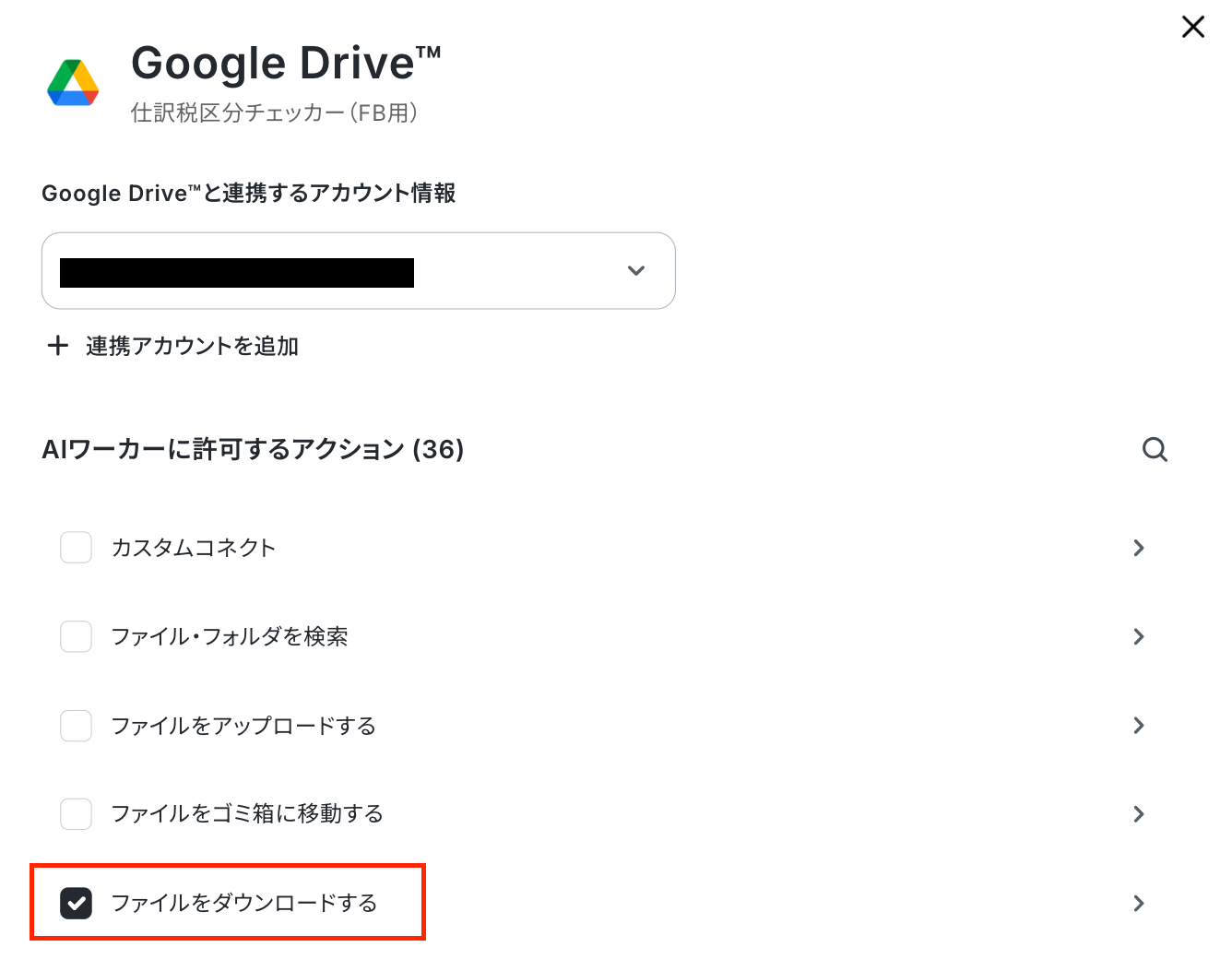Check the ファイル・フォルダを検索 checkbox
This screenshot has width=1232, height=959.
pyautogui.click(x=76, y=636)
